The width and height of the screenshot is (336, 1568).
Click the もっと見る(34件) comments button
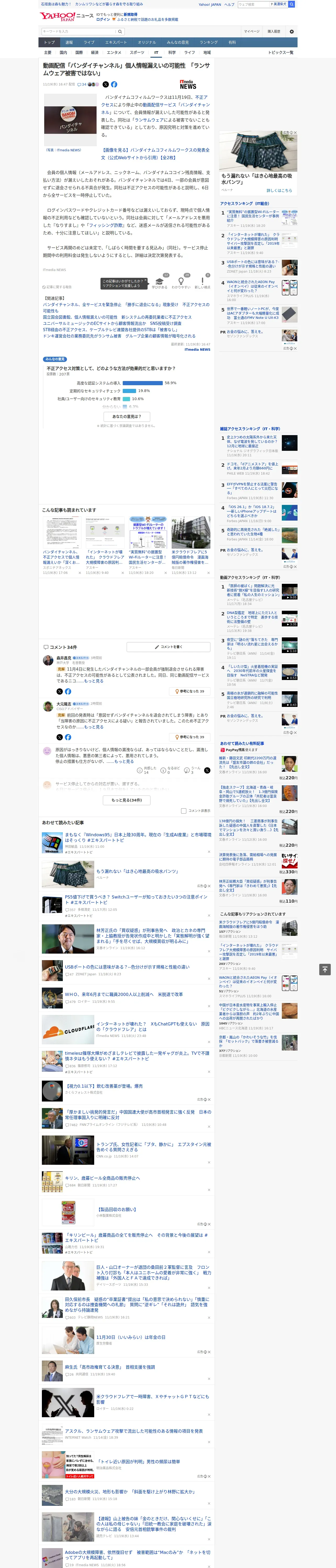[x=127, y=800]
